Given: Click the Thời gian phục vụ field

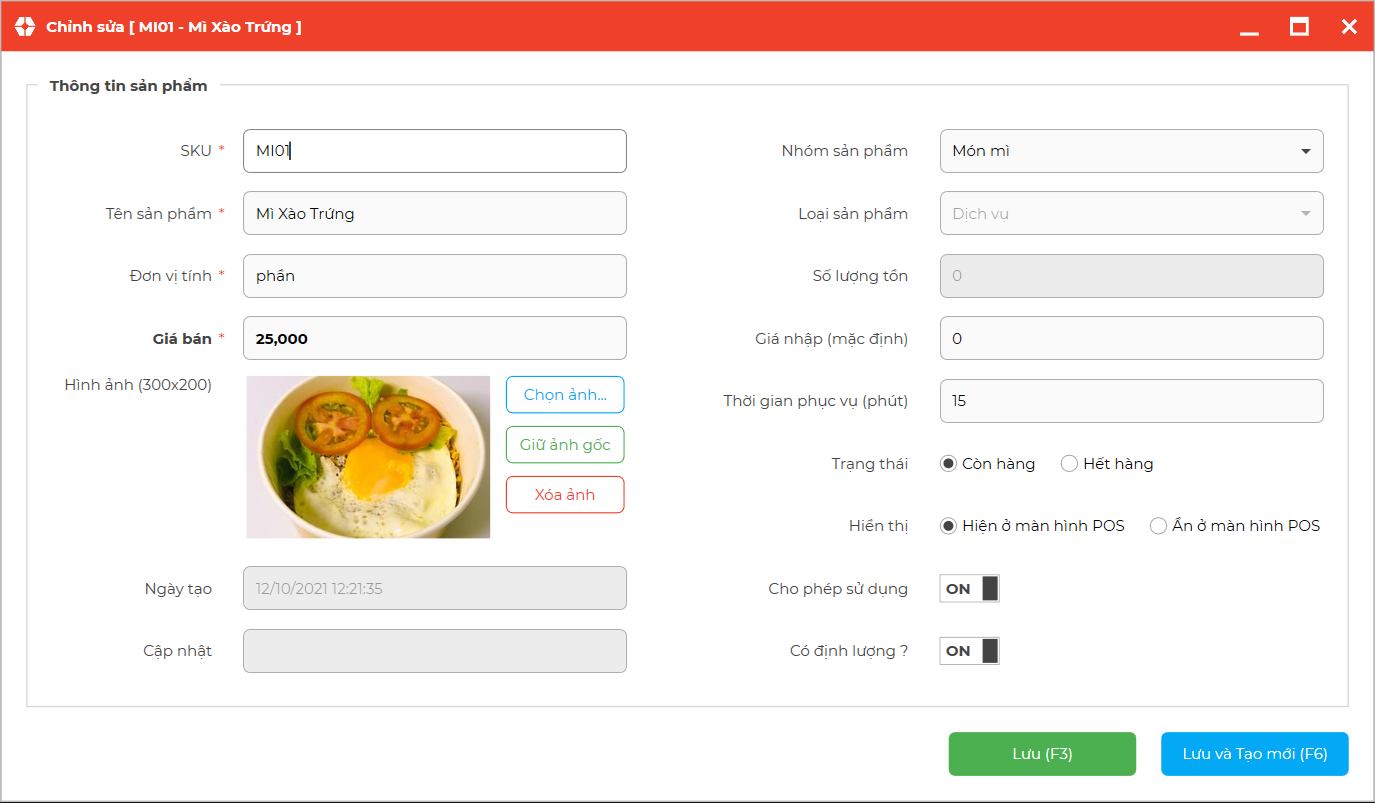Looking at the screenshot, I should click(1131, 401).
